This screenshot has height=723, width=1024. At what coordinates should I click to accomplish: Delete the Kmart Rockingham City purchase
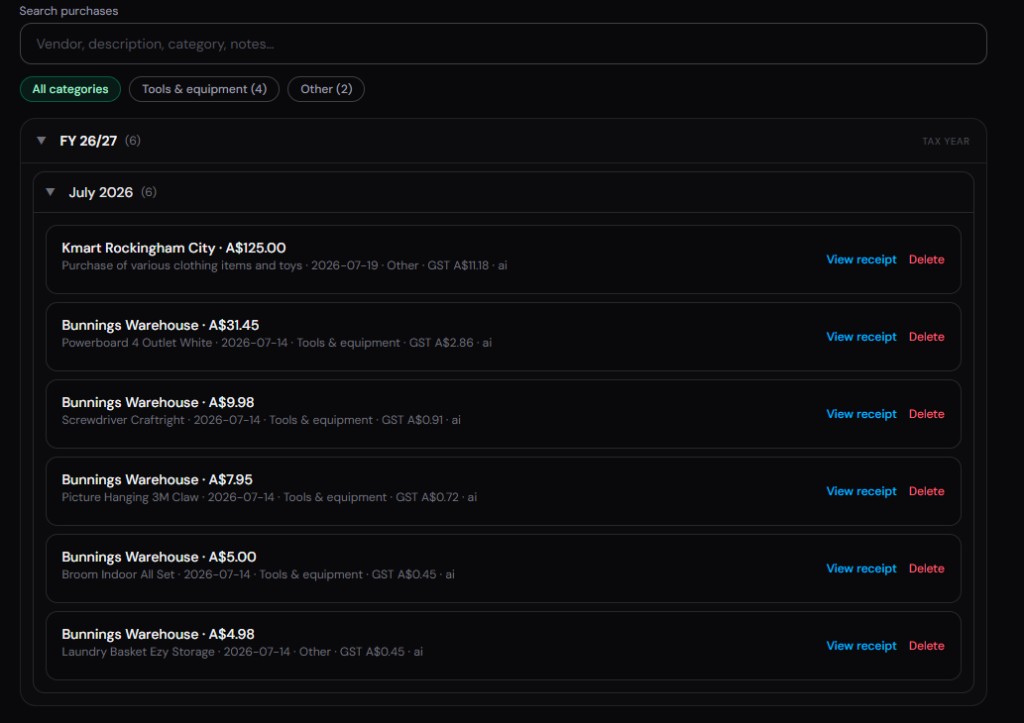click(x=927, y=259)
